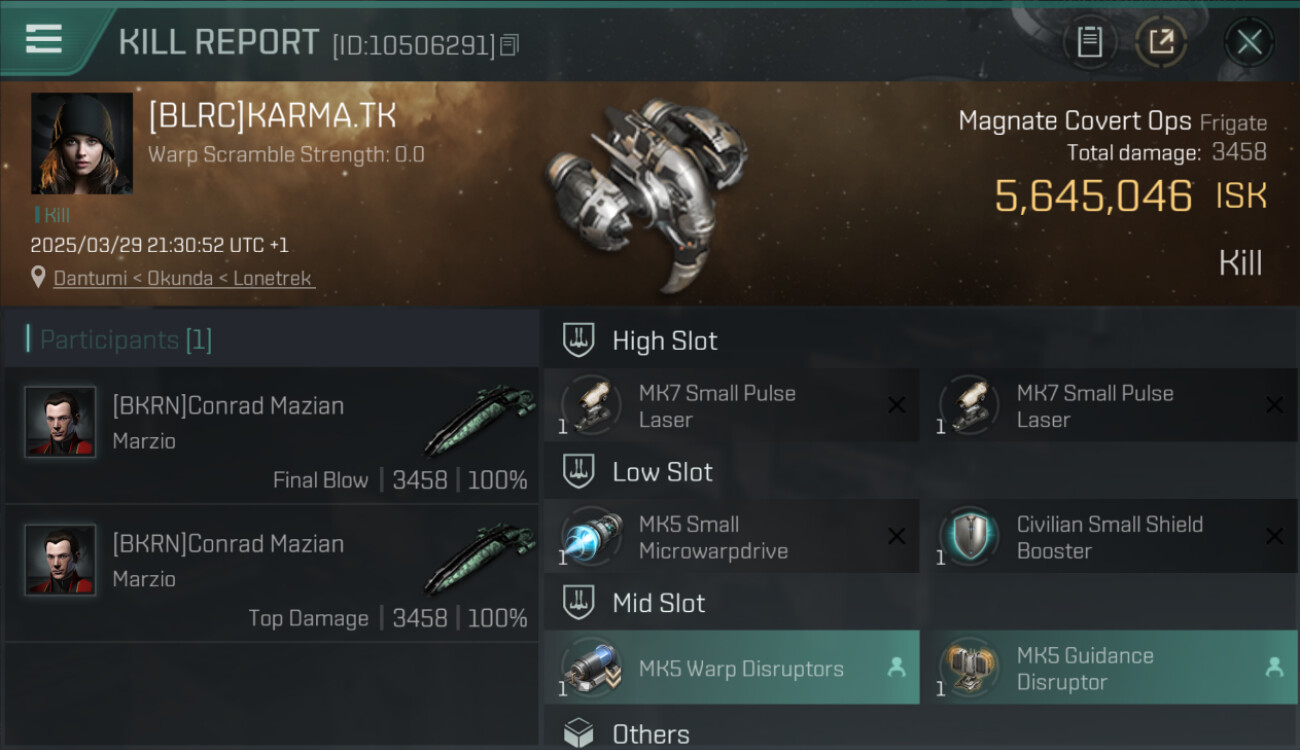Click the Others section header
The image size is (1300, 750).
650,734
